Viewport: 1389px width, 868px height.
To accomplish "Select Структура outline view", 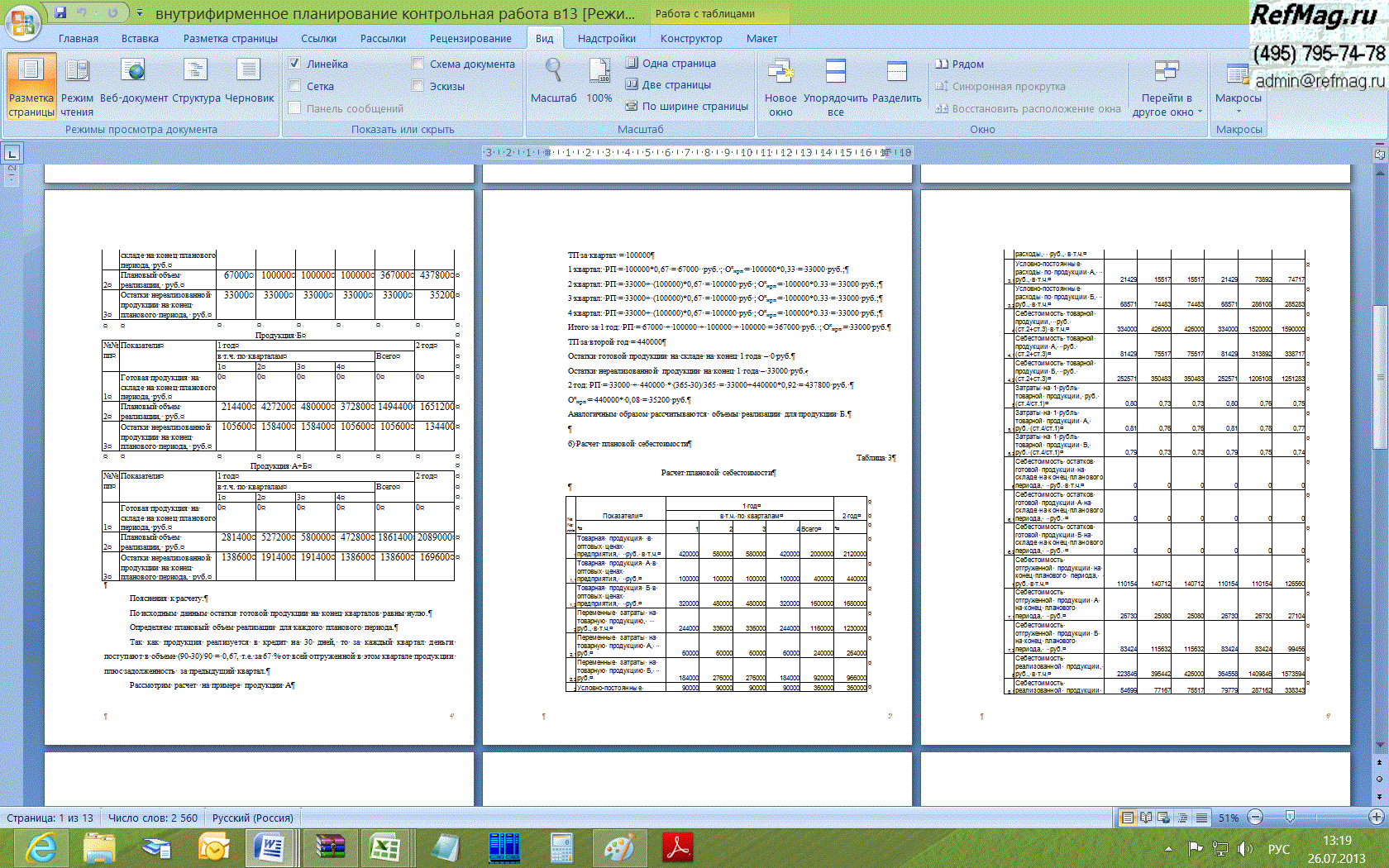I will 196,73.
